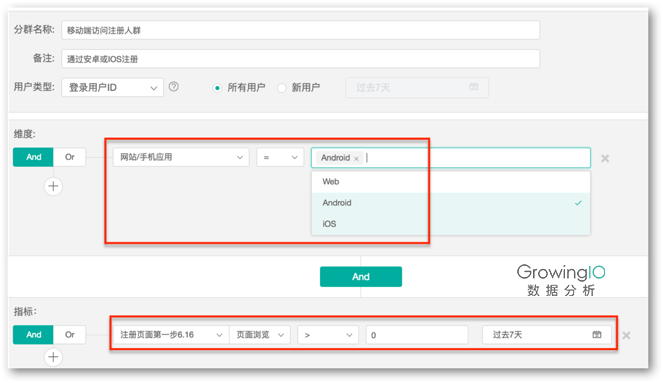
Task: Select the 新用户 radio button
Action: click(x=282, y=88)
